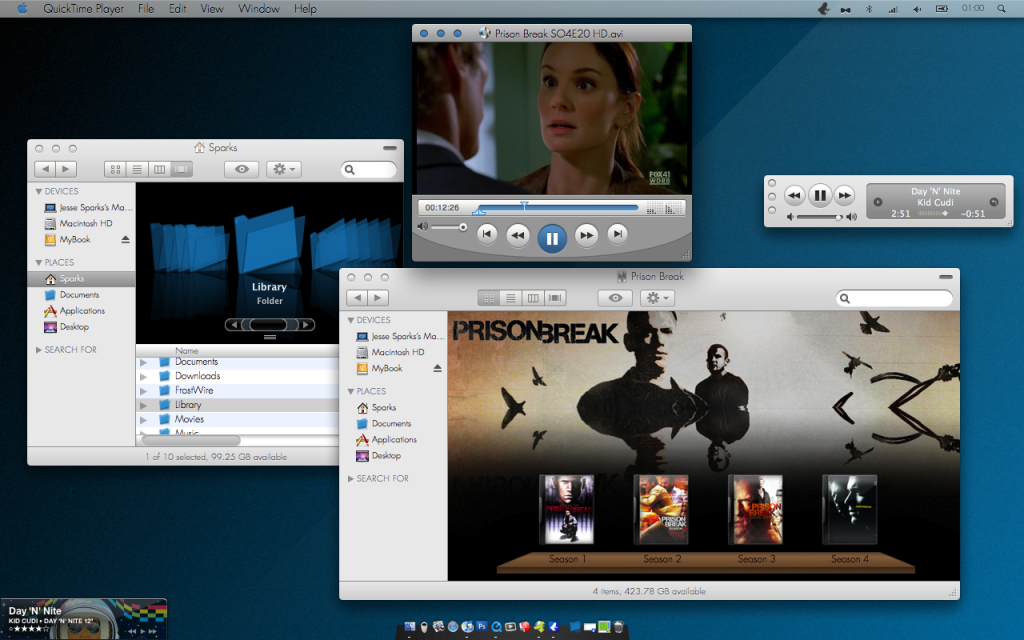Viewport: 1024px width, 640px height.
Task: Switch Prison Break window to list view
Action: click(x=510, y=298)
